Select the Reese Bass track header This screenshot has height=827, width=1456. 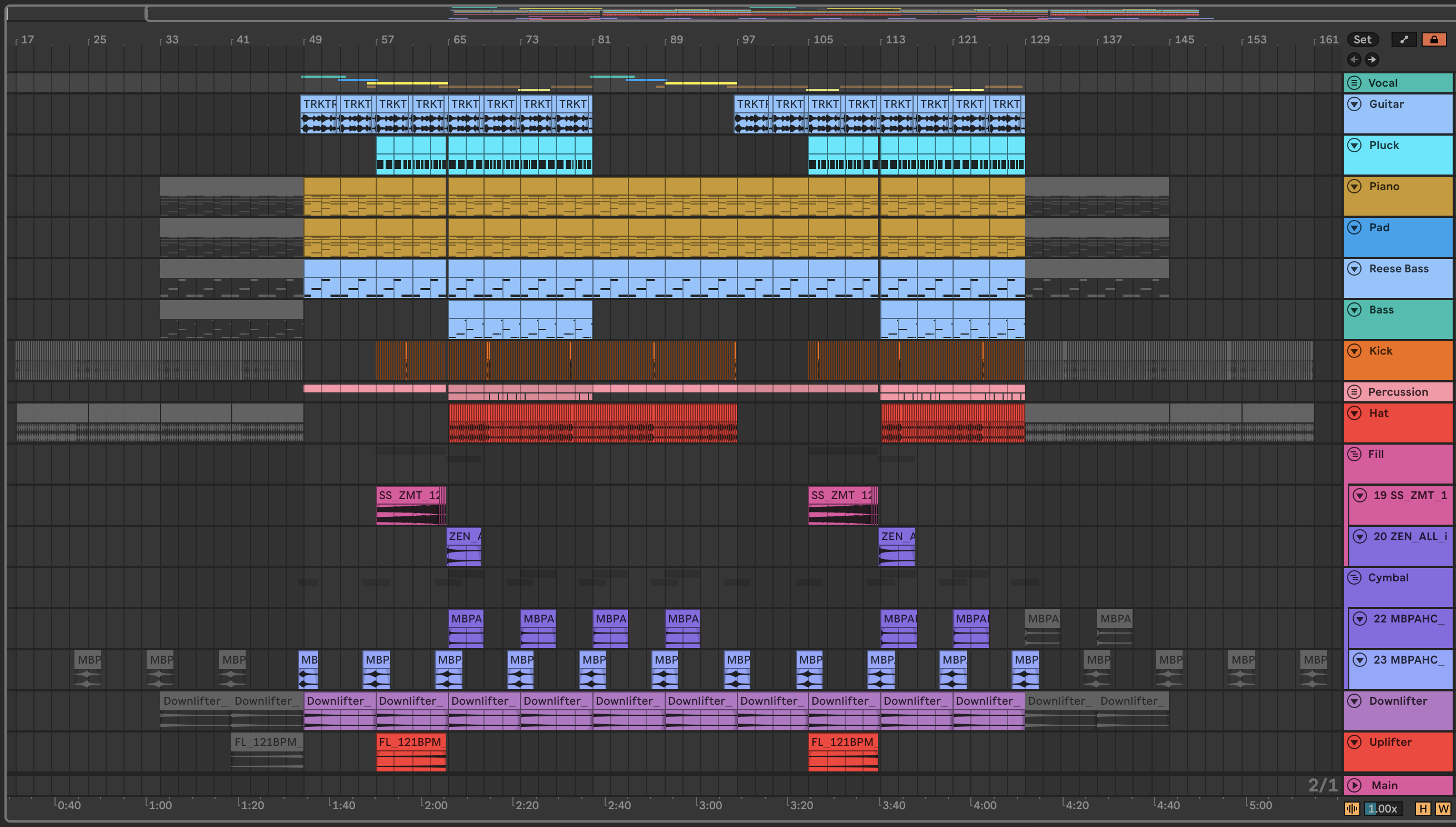click(1398, 268)
